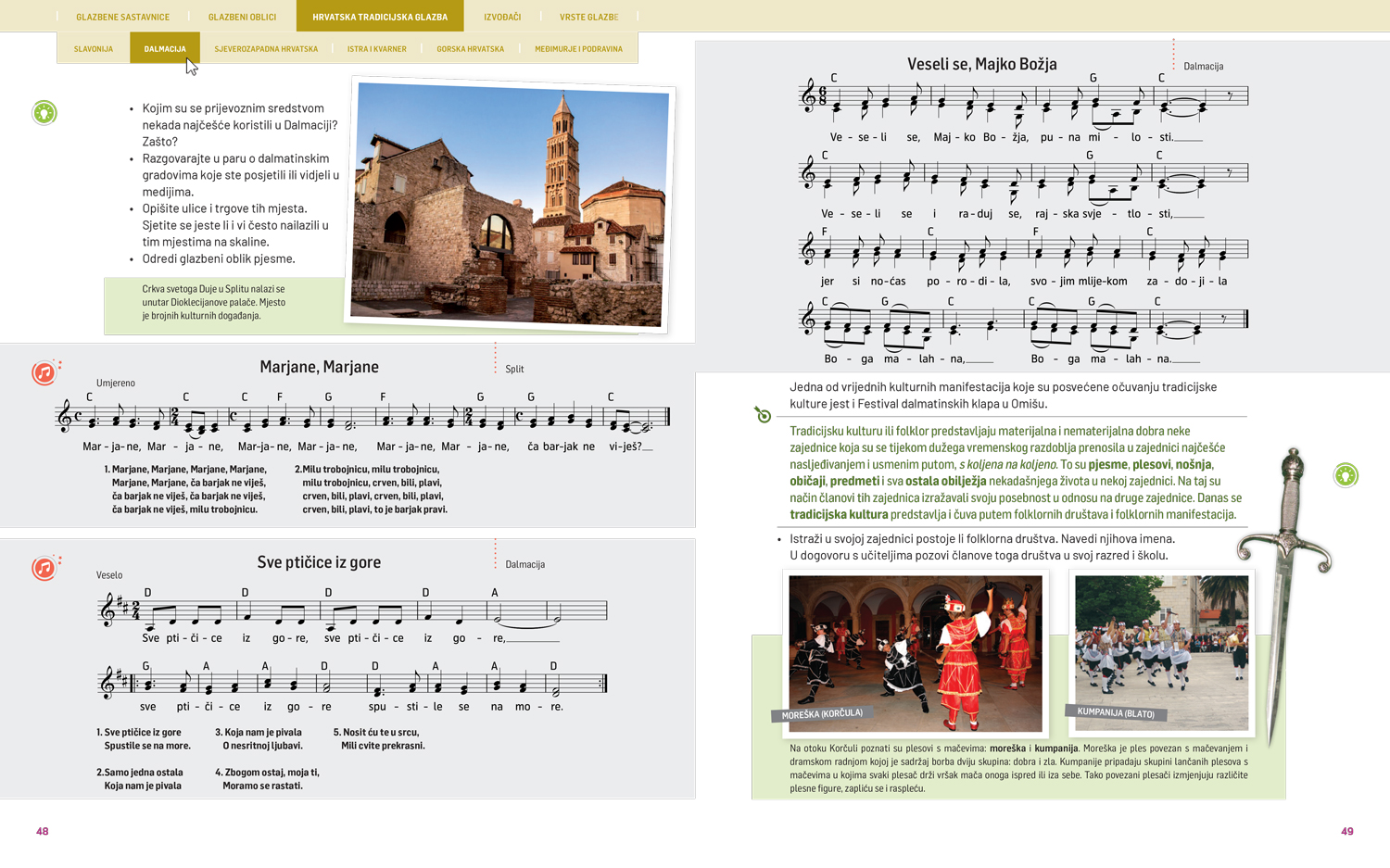Click verse 4 Zbogom ostaj, moja ti
This screenshot has height=868, width=1390.
[x=267, y=779]
